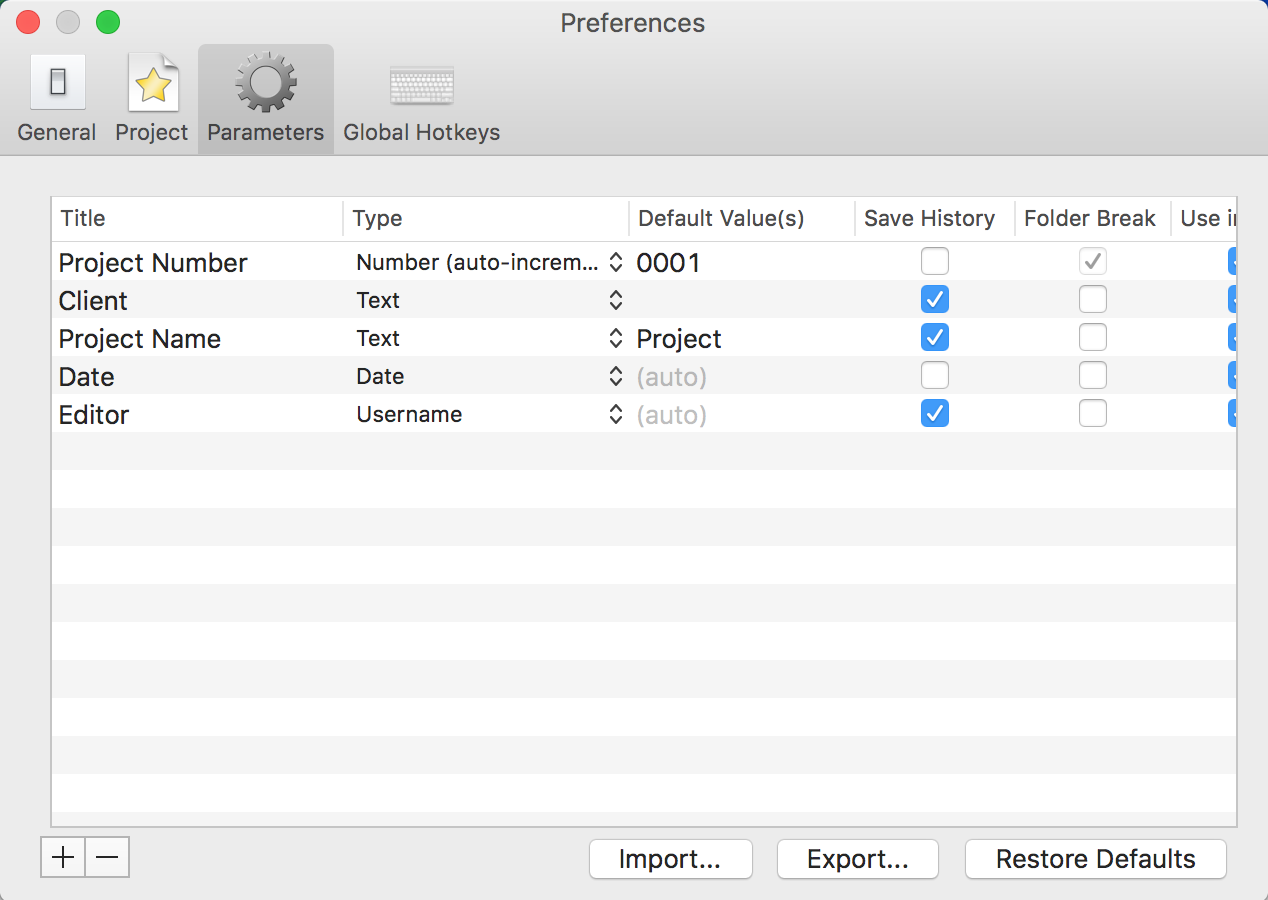The image size is (1268, 900).
Task: Enable Folder Break for Project Name
Action: click(x=1092, y=338)
